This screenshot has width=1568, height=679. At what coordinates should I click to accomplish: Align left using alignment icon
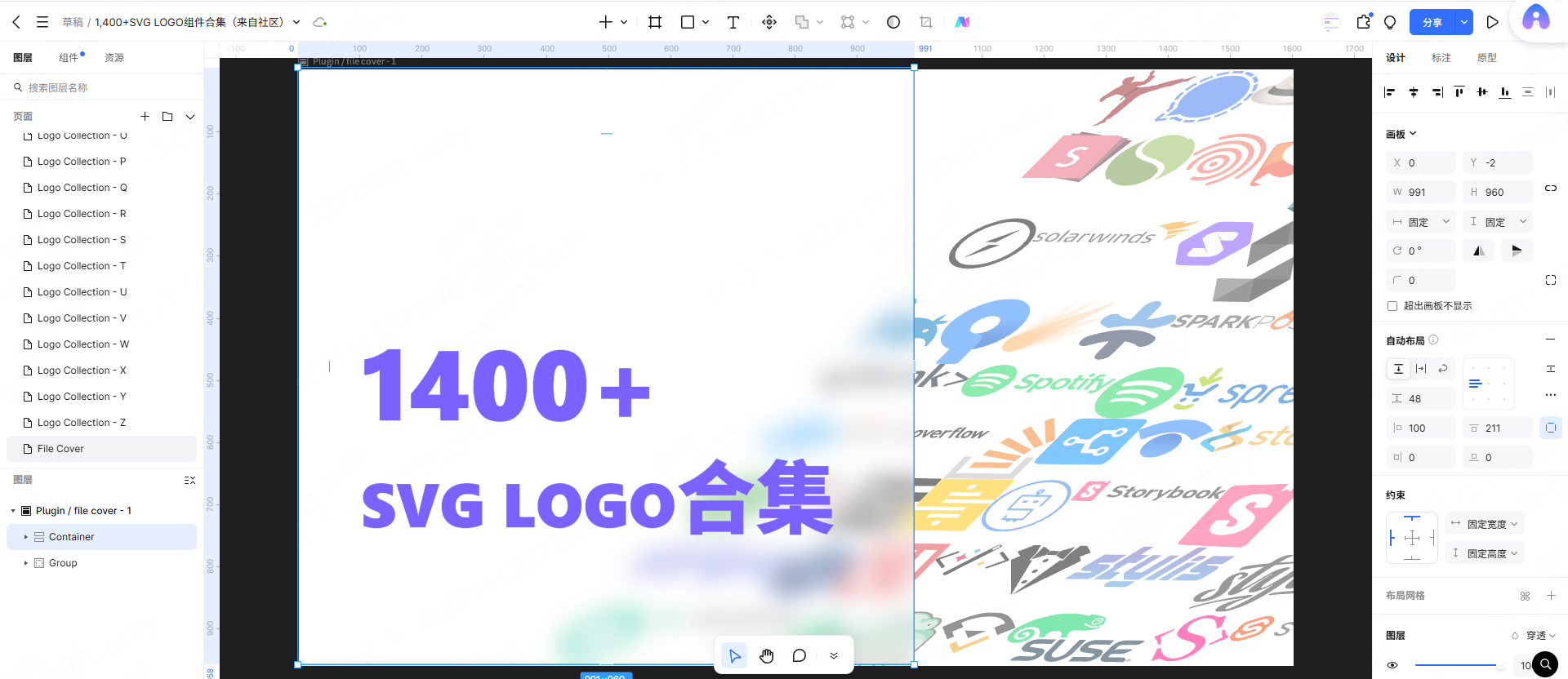(1390, 92)
